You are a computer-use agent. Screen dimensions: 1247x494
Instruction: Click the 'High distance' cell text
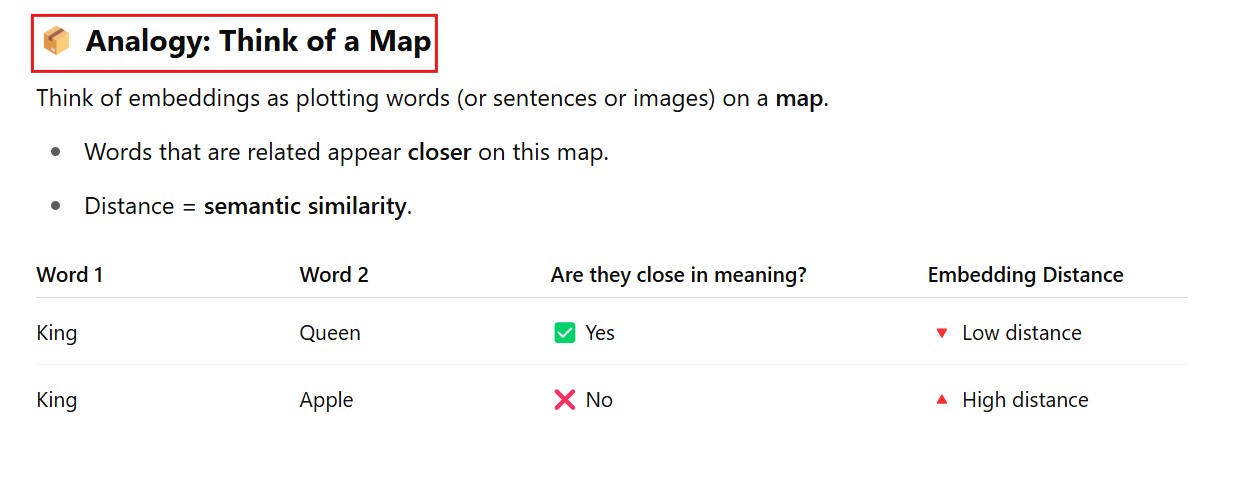(x=1025, y=400)
